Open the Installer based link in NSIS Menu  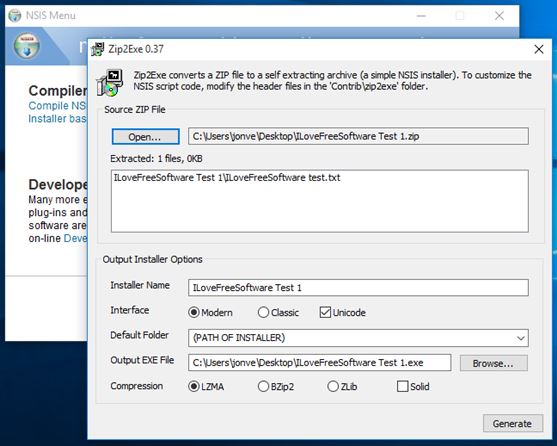pos(57,119)
